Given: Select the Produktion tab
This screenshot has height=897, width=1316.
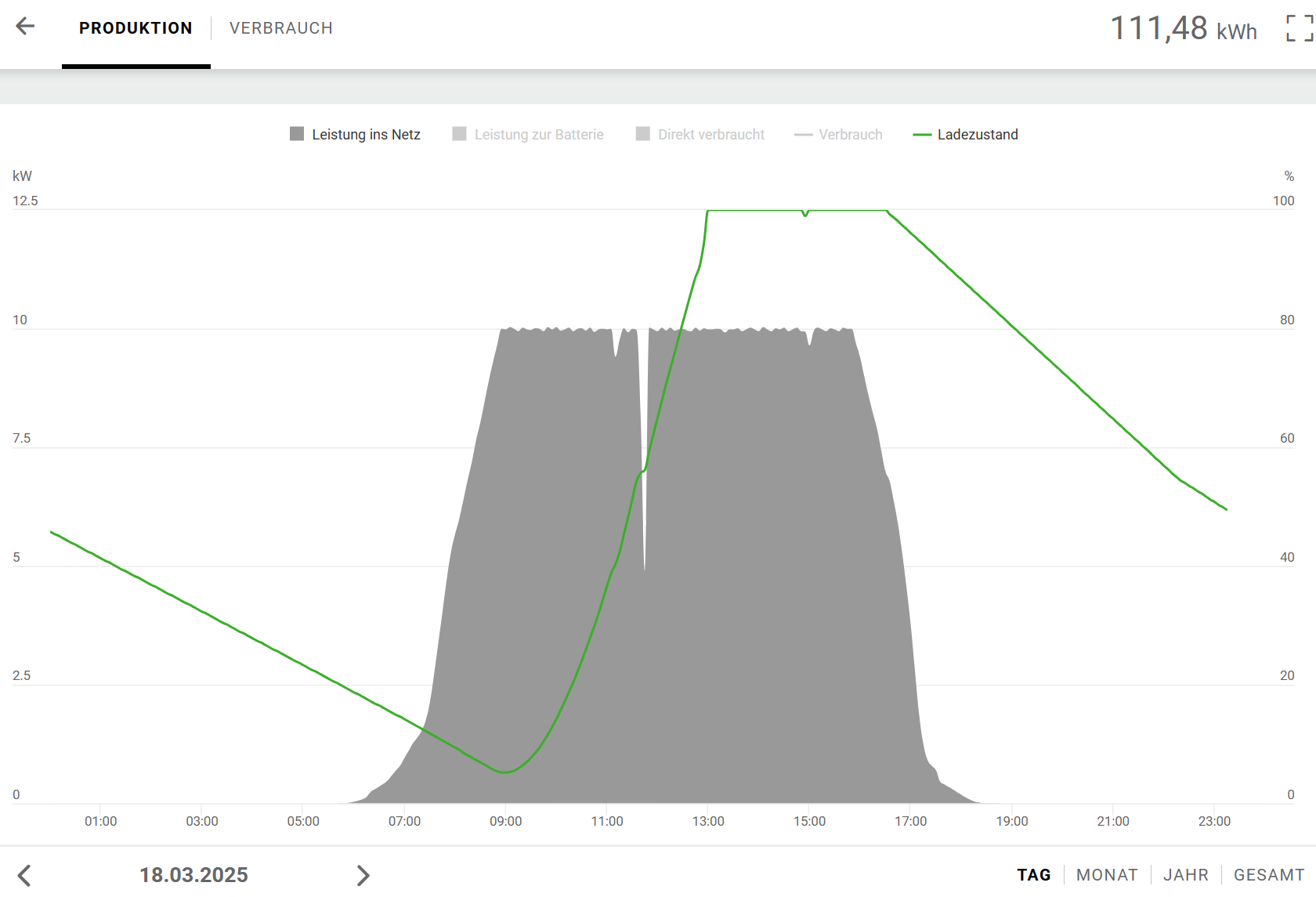Looking at the screenshot, I should (x=136, y=28).
